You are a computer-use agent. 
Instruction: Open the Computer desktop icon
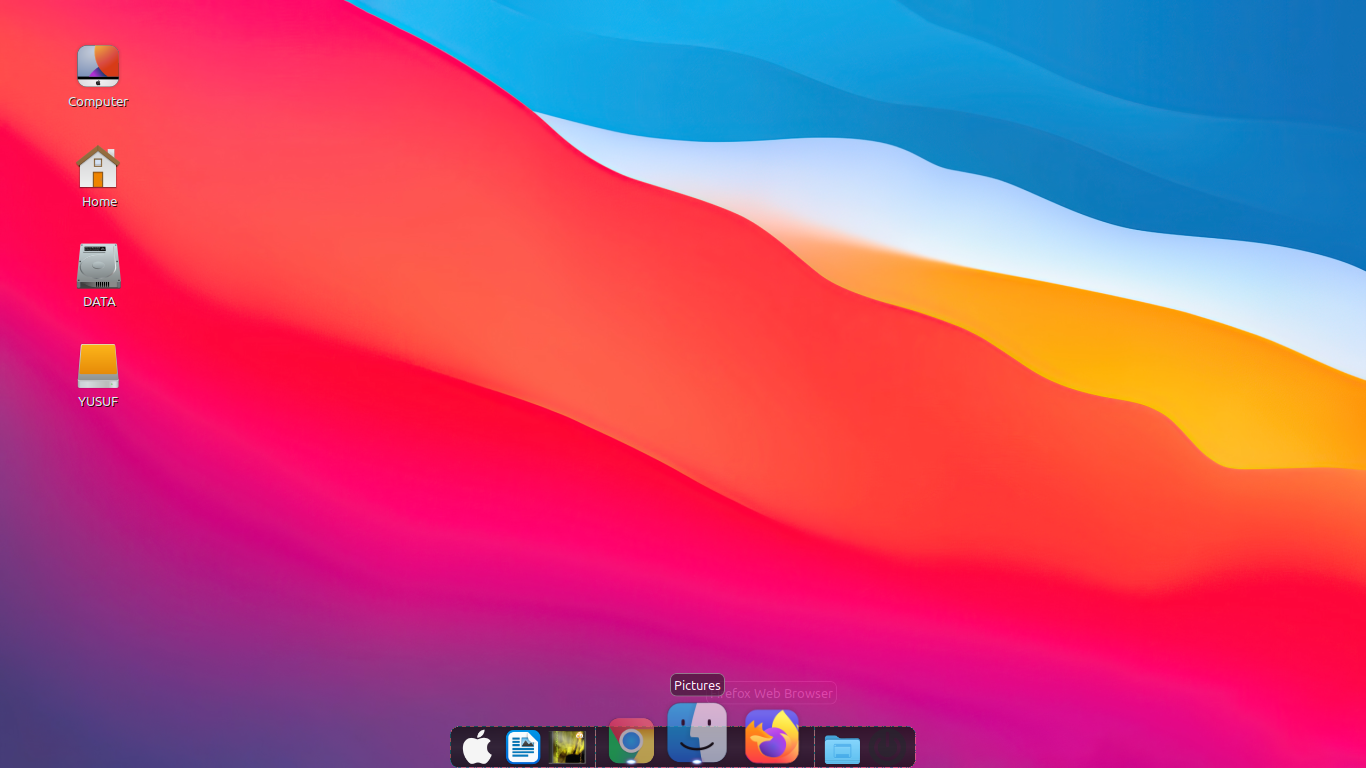click(x=97, y=65)
